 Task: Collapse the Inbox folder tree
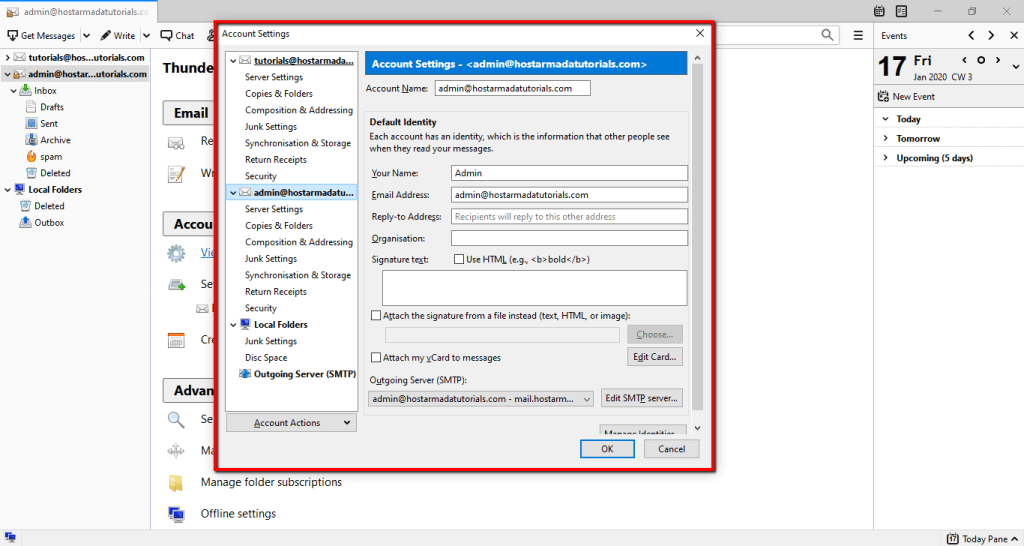tap(13, 91)
